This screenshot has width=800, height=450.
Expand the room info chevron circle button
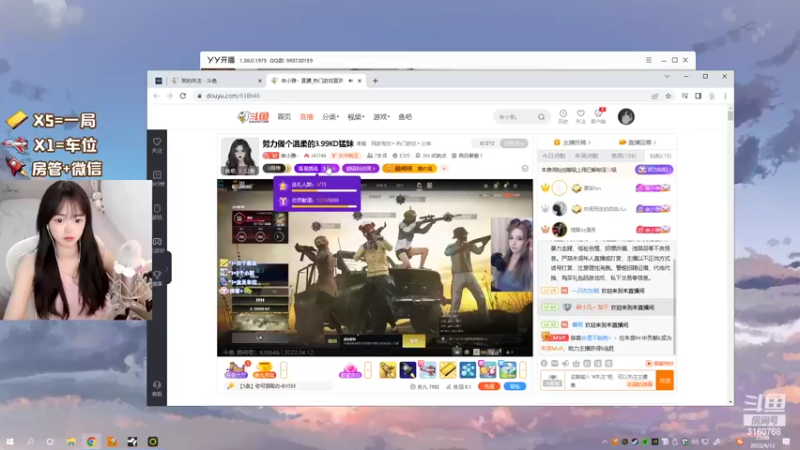tap(525, 168)
